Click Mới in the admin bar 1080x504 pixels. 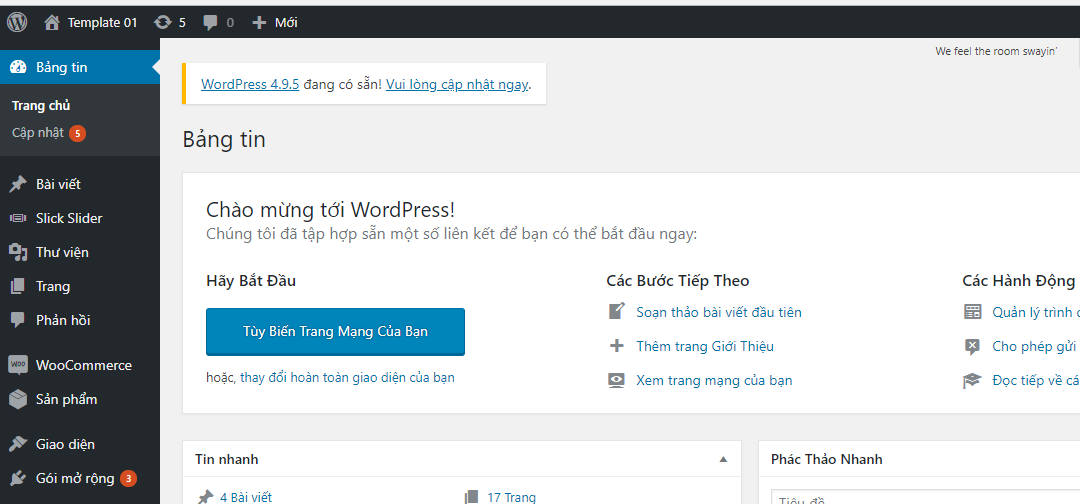[286, 23]
